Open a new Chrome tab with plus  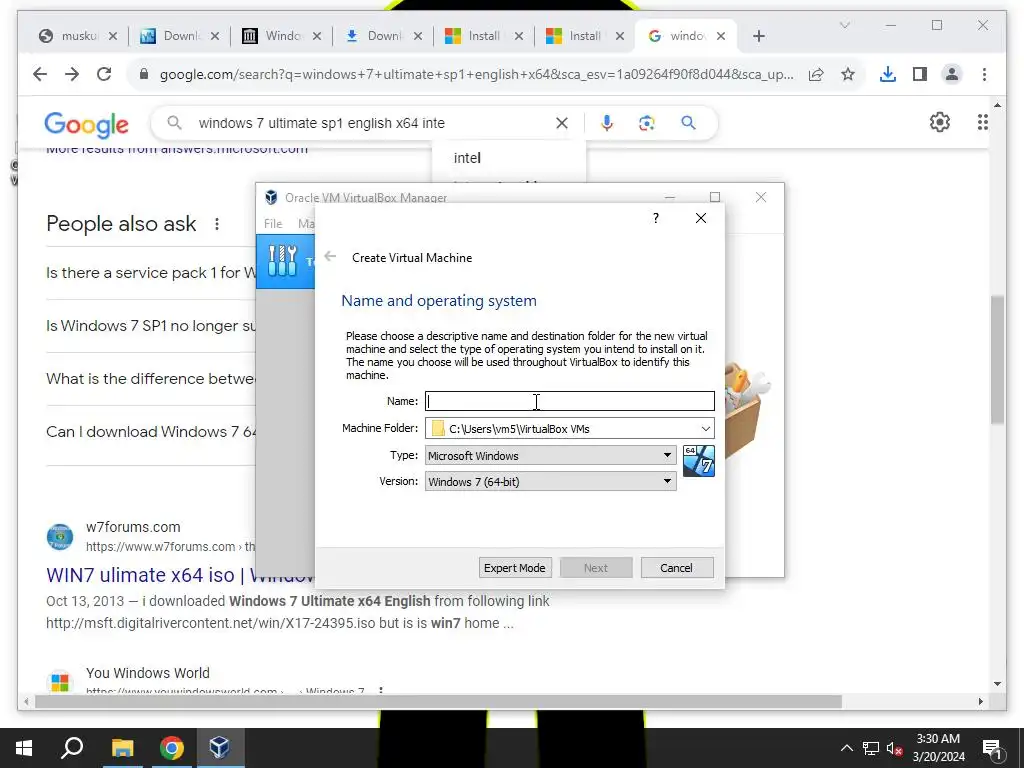(x=758, y=36)
